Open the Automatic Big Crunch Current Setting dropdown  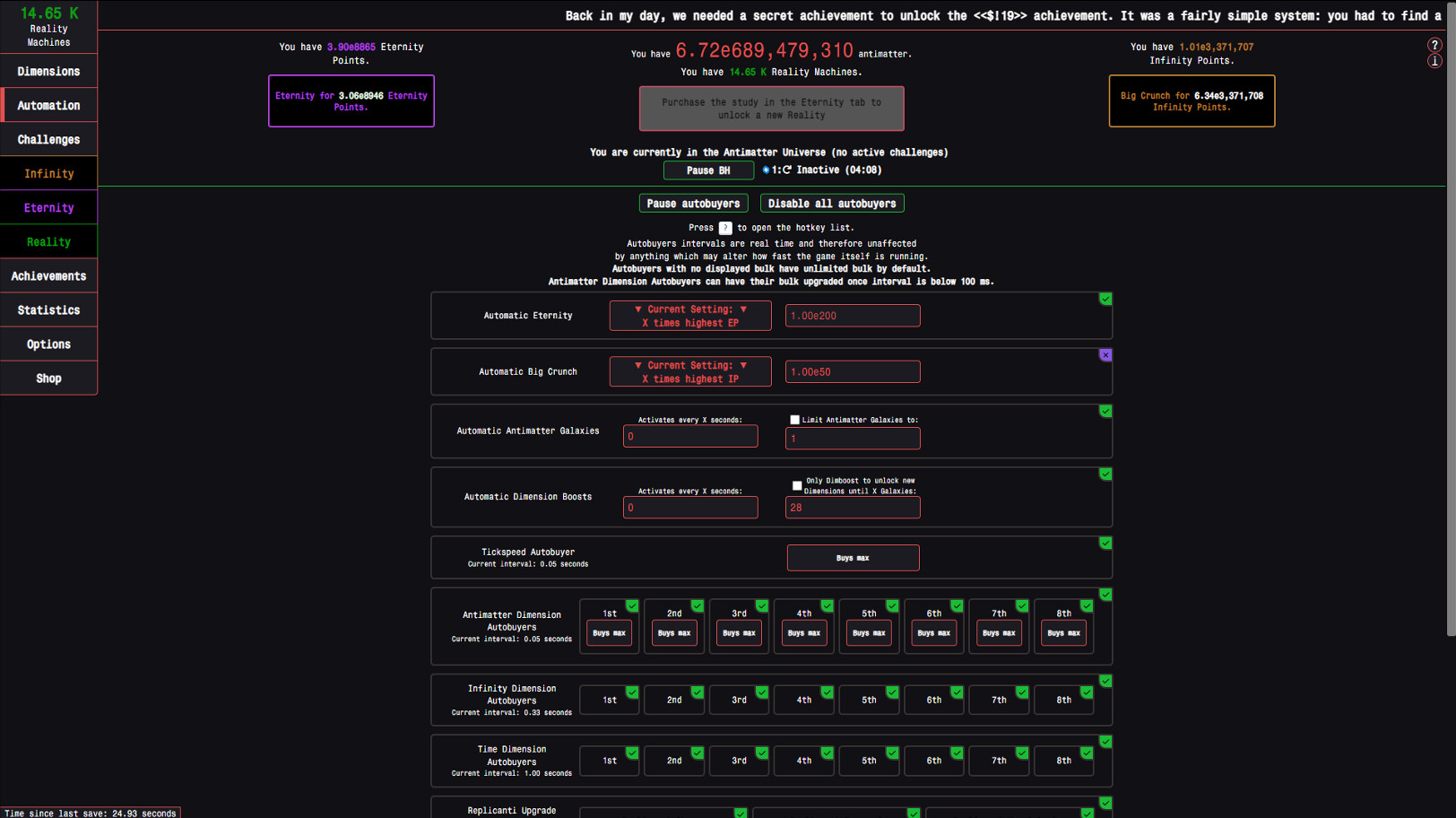point(690,371)
